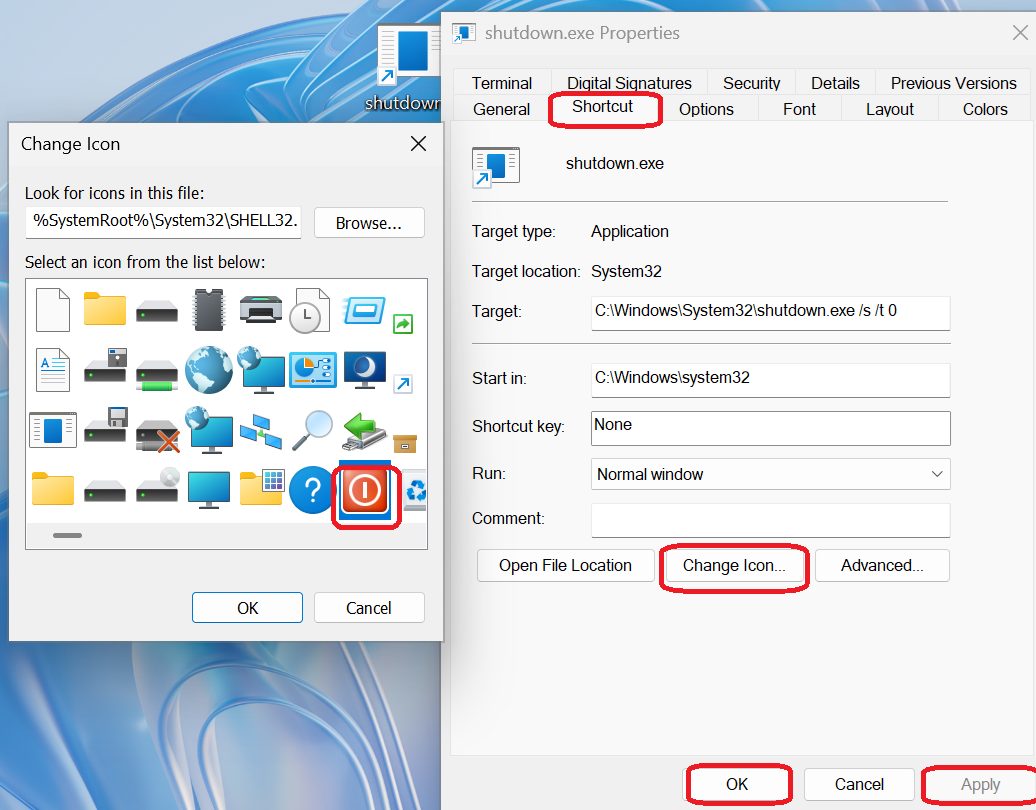Open the Run dropdown showing Normal window

click(770, 474)
